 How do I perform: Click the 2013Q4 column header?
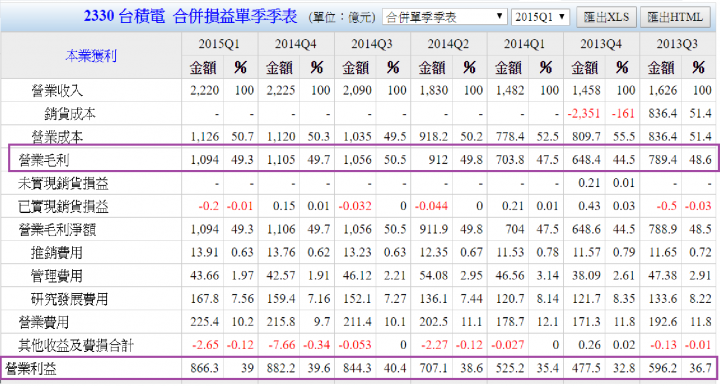click(601, 44)
